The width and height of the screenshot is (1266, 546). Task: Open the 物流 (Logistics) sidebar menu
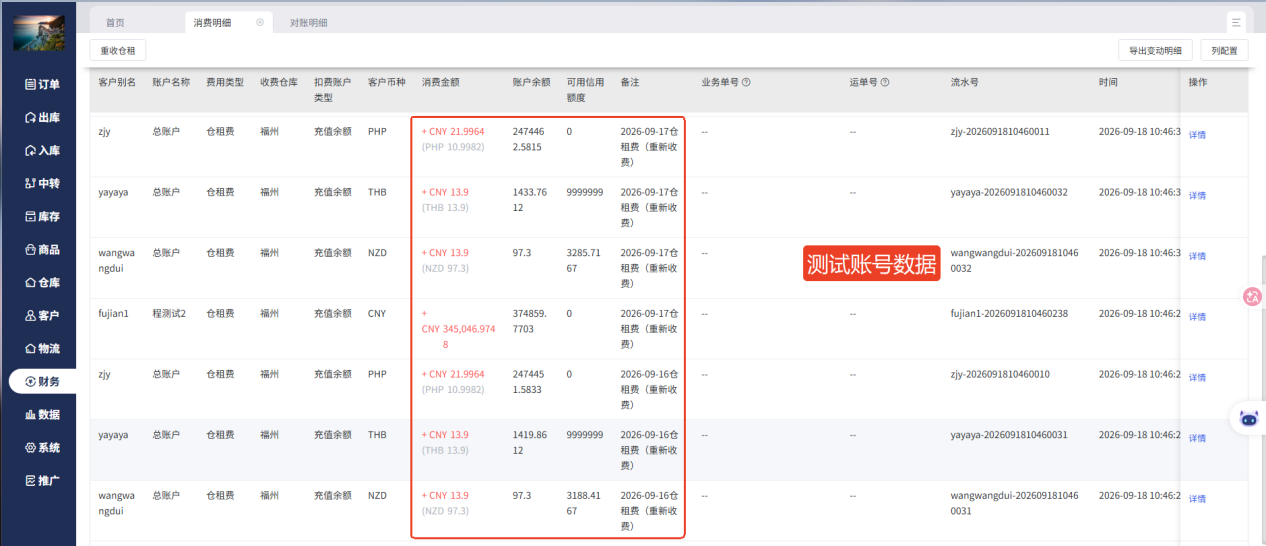(x=42, y=349)
